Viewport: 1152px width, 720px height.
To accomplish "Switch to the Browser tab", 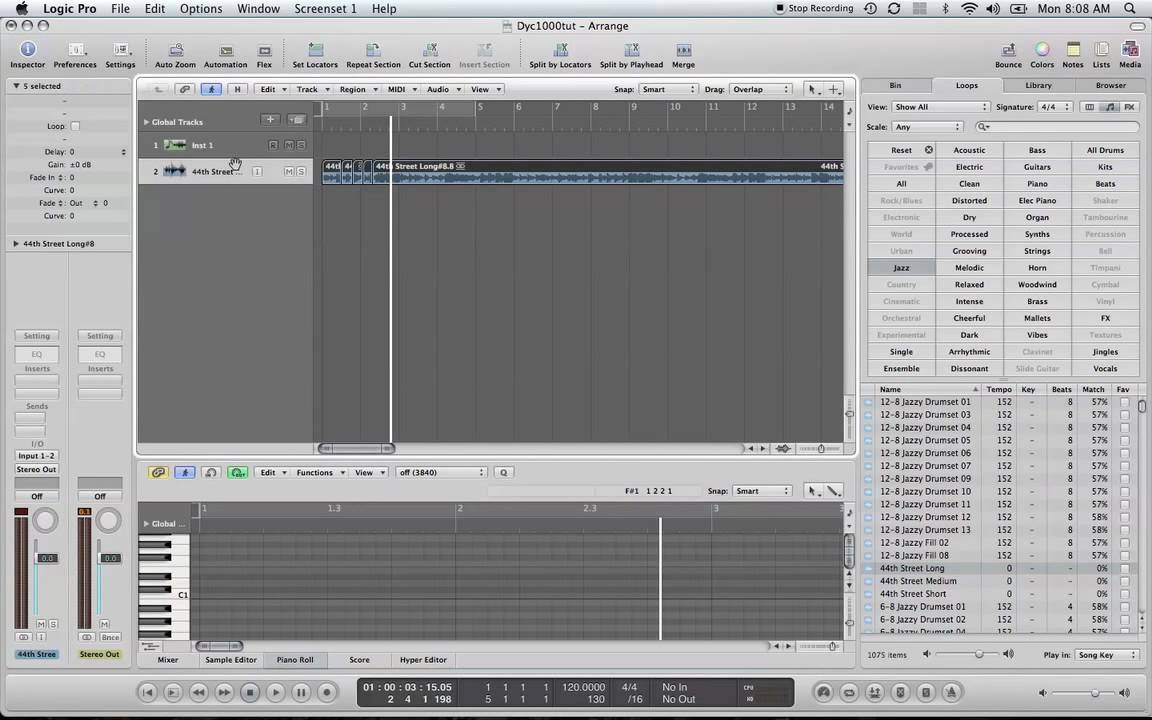I will coord(1110,85).
